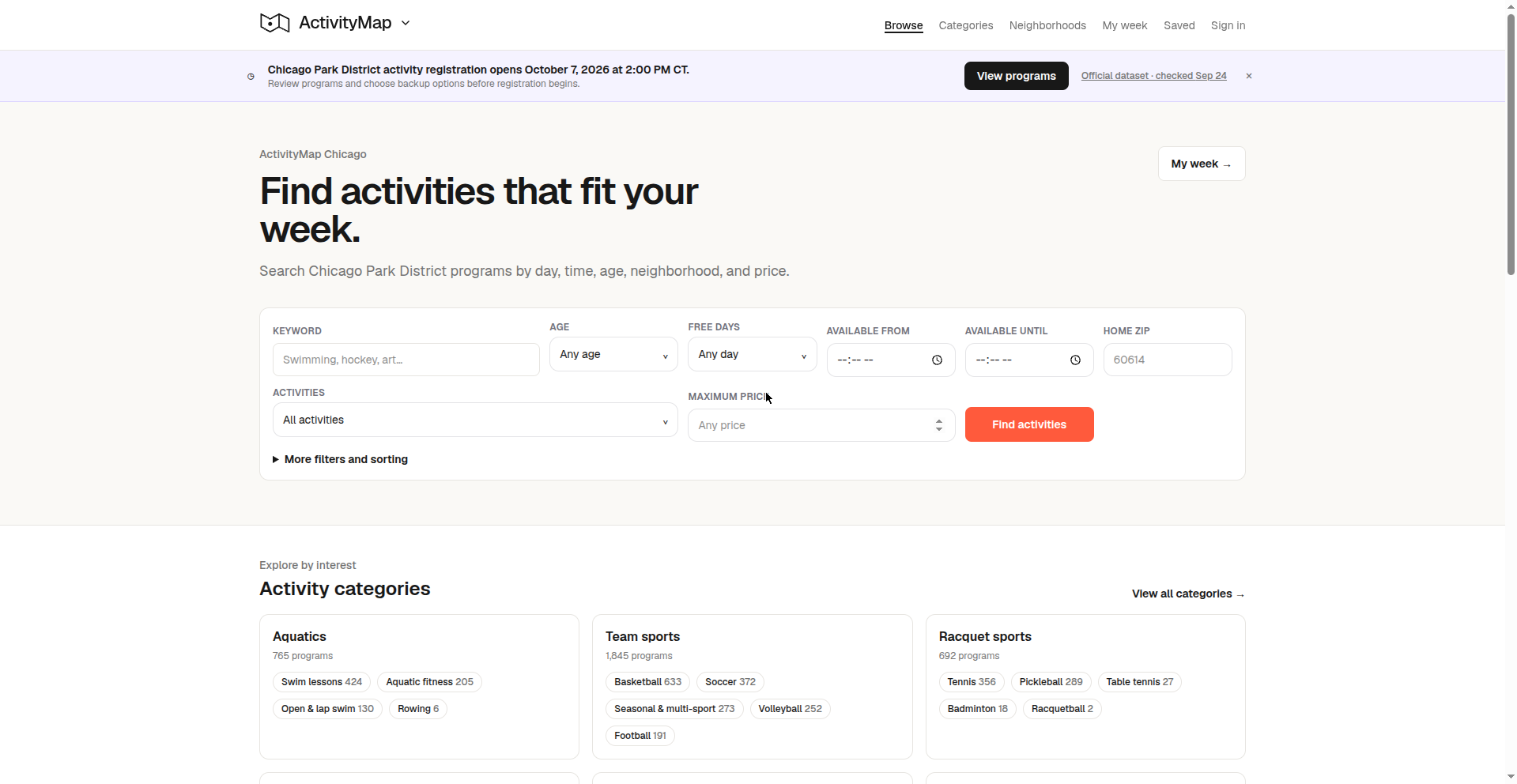The image size is (1517, 784).
Task: Click the View programs button
Action: click(x=1016, y=76)
